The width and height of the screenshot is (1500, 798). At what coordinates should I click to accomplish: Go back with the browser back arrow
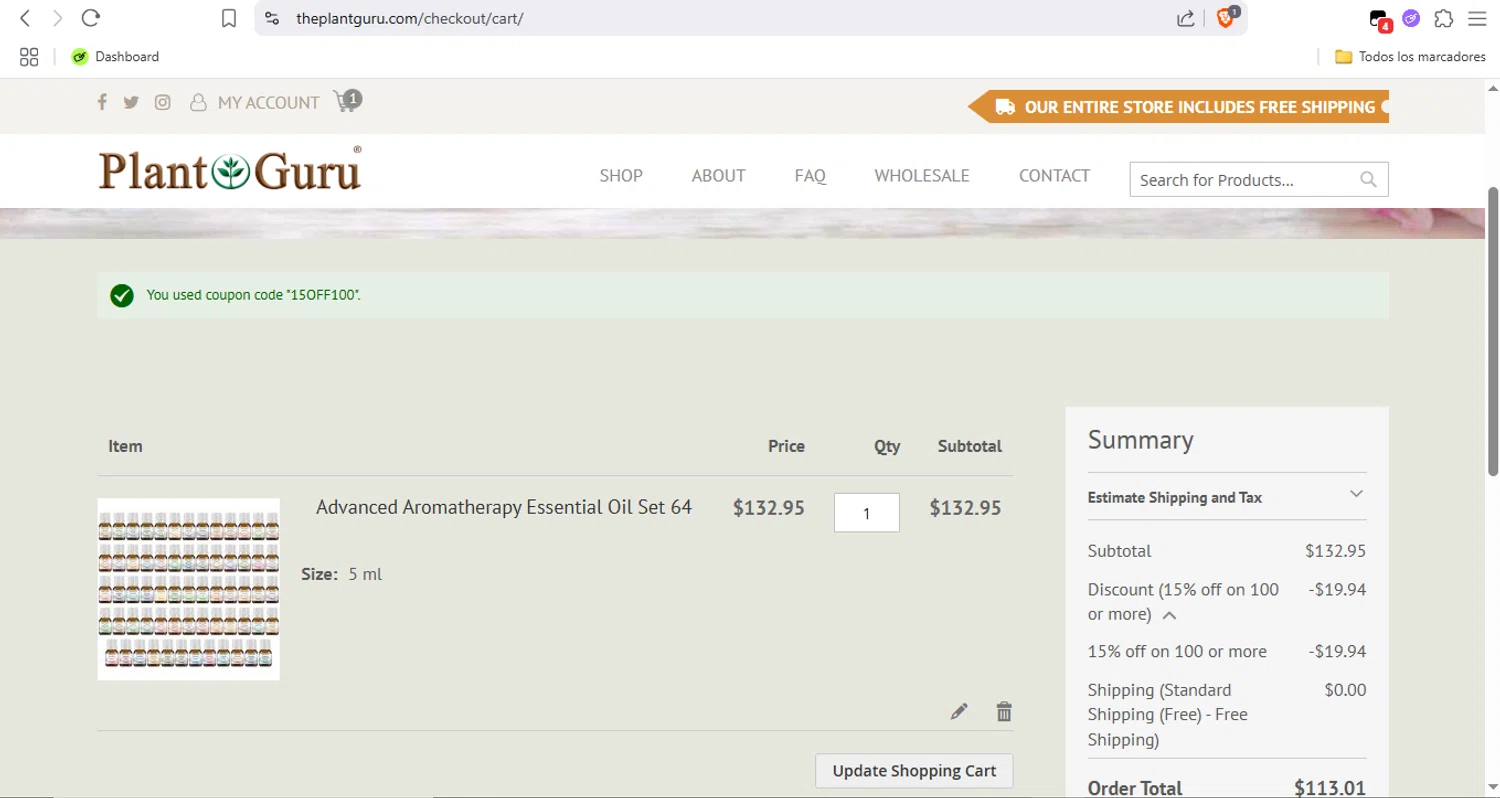pos(26,18)
